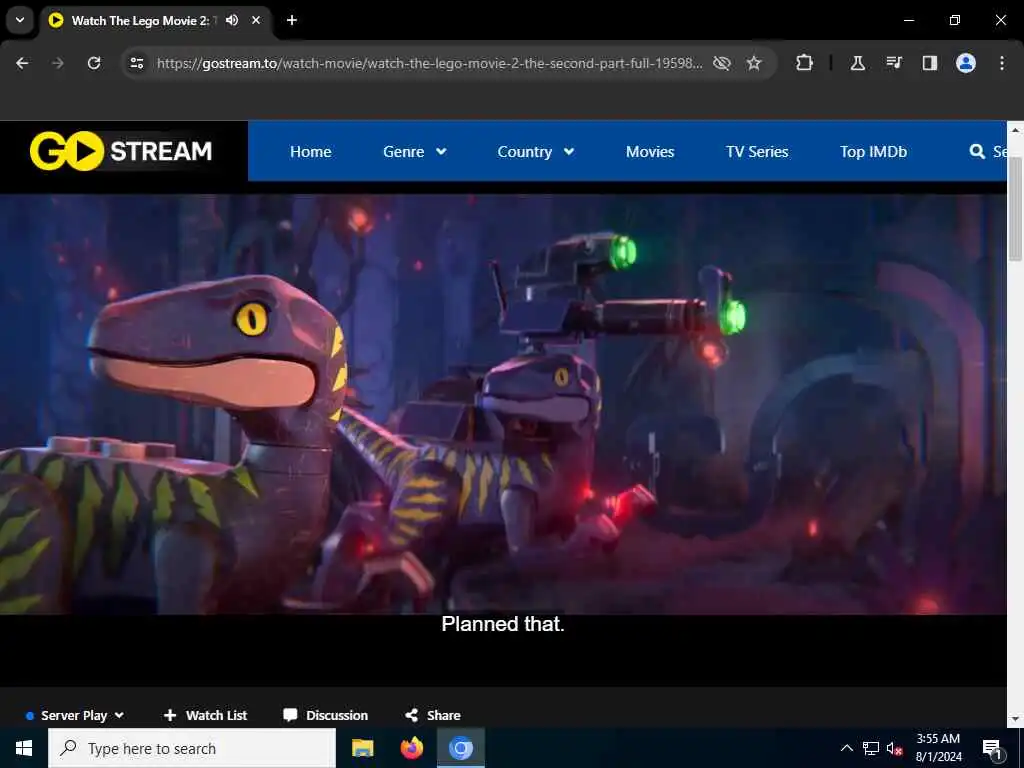Click the Windows taskbar search box
Screen dimensions: 1024x768
(192, 748)
